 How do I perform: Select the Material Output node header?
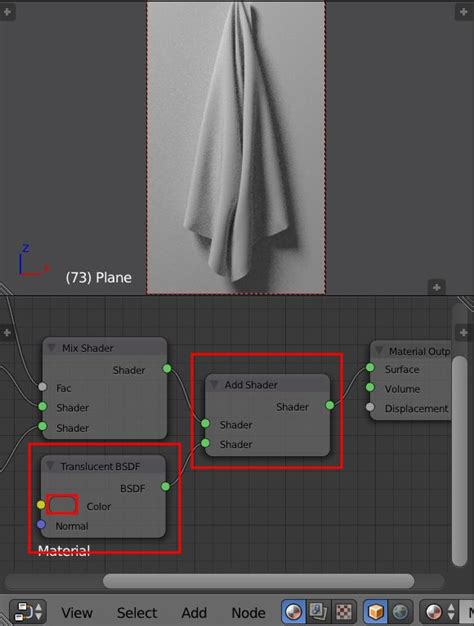411,351
